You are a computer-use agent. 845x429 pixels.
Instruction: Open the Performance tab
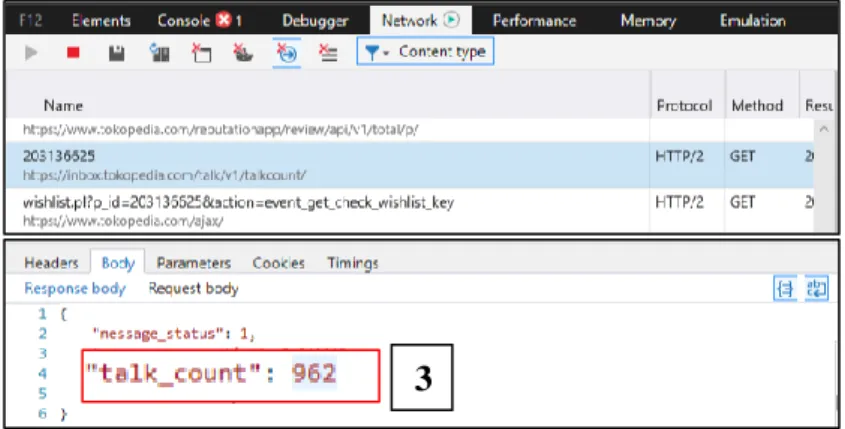pyautogui.click(x=534, y=20)
